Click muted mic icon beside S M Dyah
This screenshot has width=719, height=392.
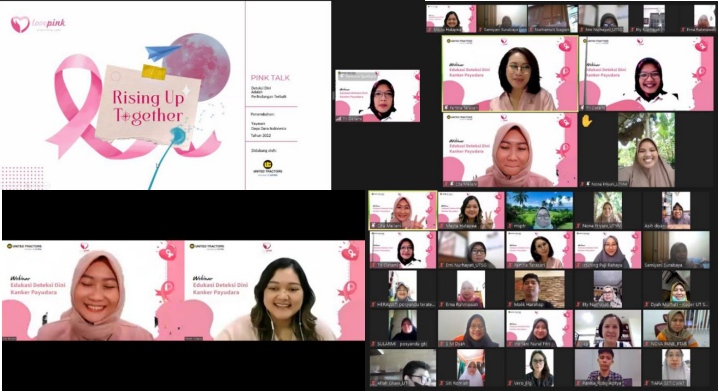click(x=442, y=343)
